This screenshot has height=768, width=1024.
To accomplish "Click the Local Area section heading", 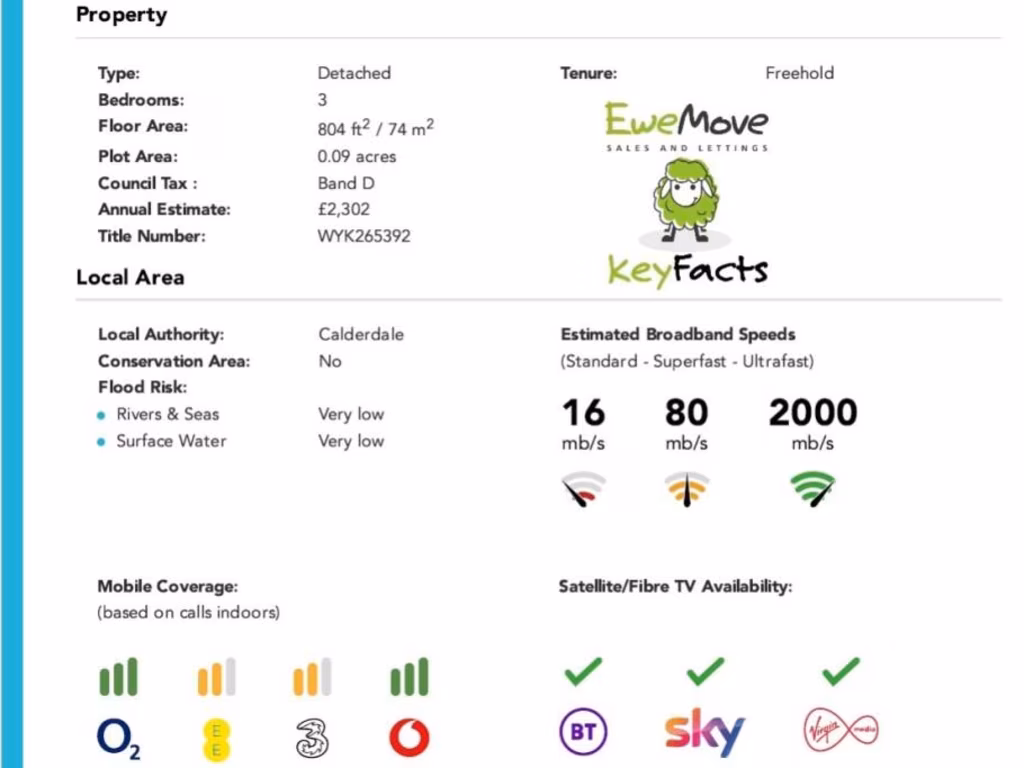I will [x=130, y=277].
